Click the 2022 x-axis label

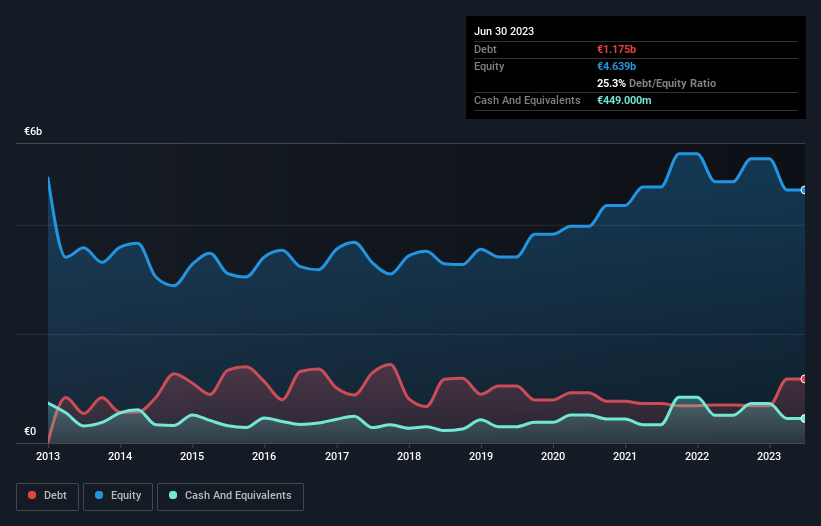(x=697, y=456)
